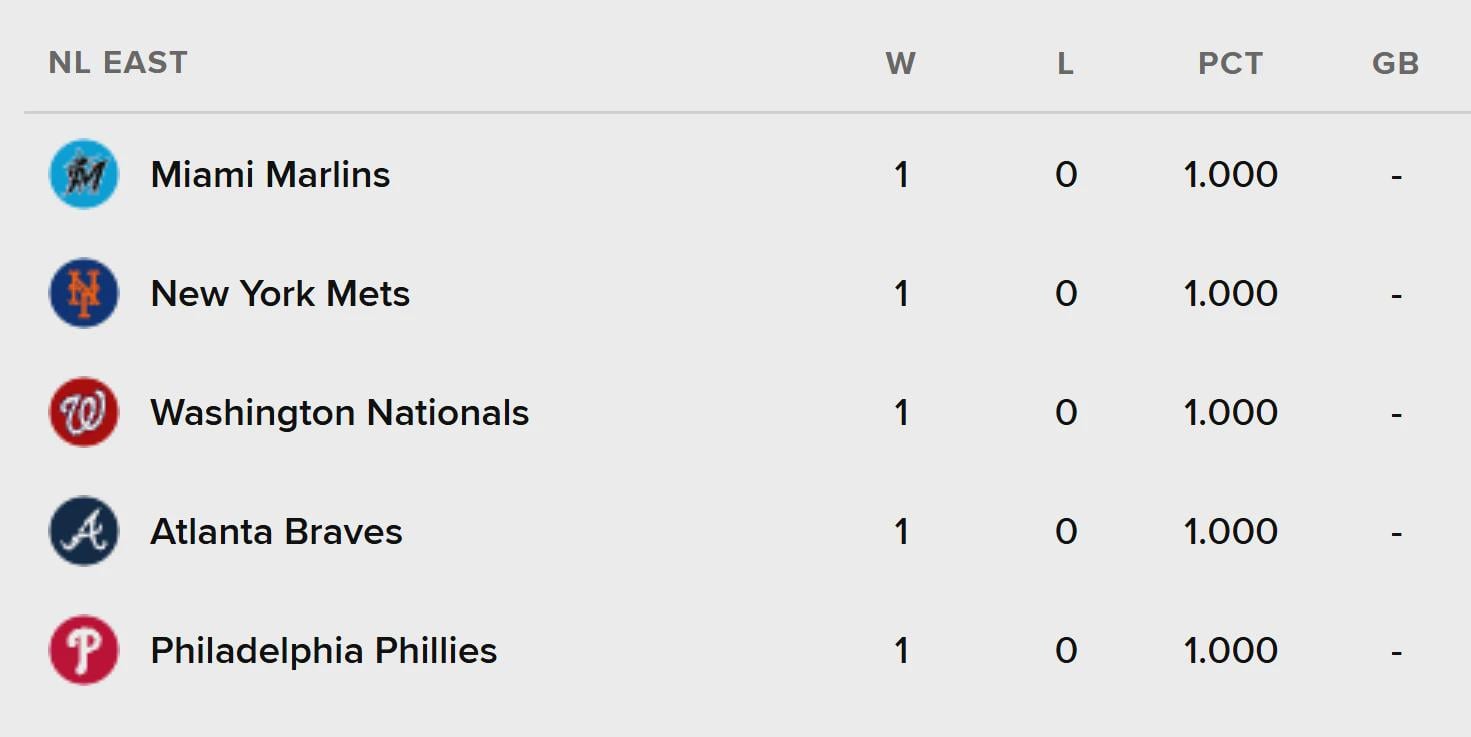Sort standings by the PCT column
The width and height of the screenshot is (1471, 737).
pyautogui.click(x=1230, y=62)
